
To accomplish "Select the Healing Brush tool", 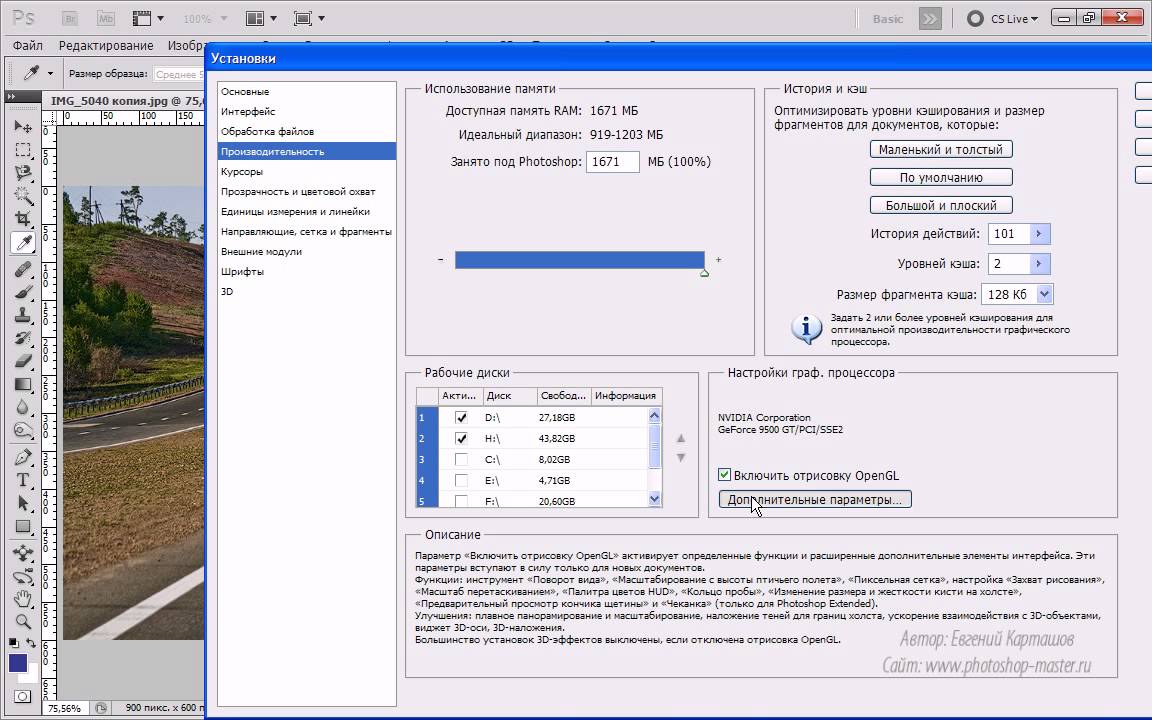I will coord(23,269).
